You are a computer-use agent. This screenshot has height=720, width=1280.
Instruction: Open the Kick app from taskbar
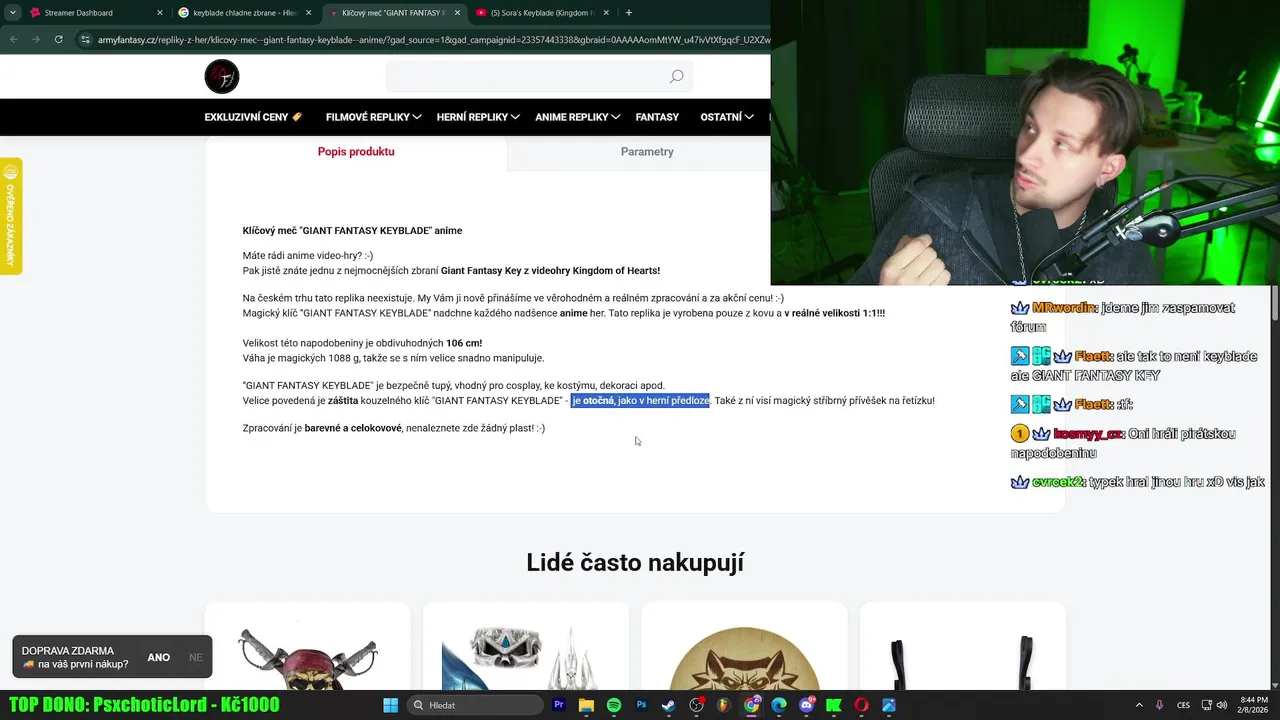pyautogui.click(x=833, y=705)
